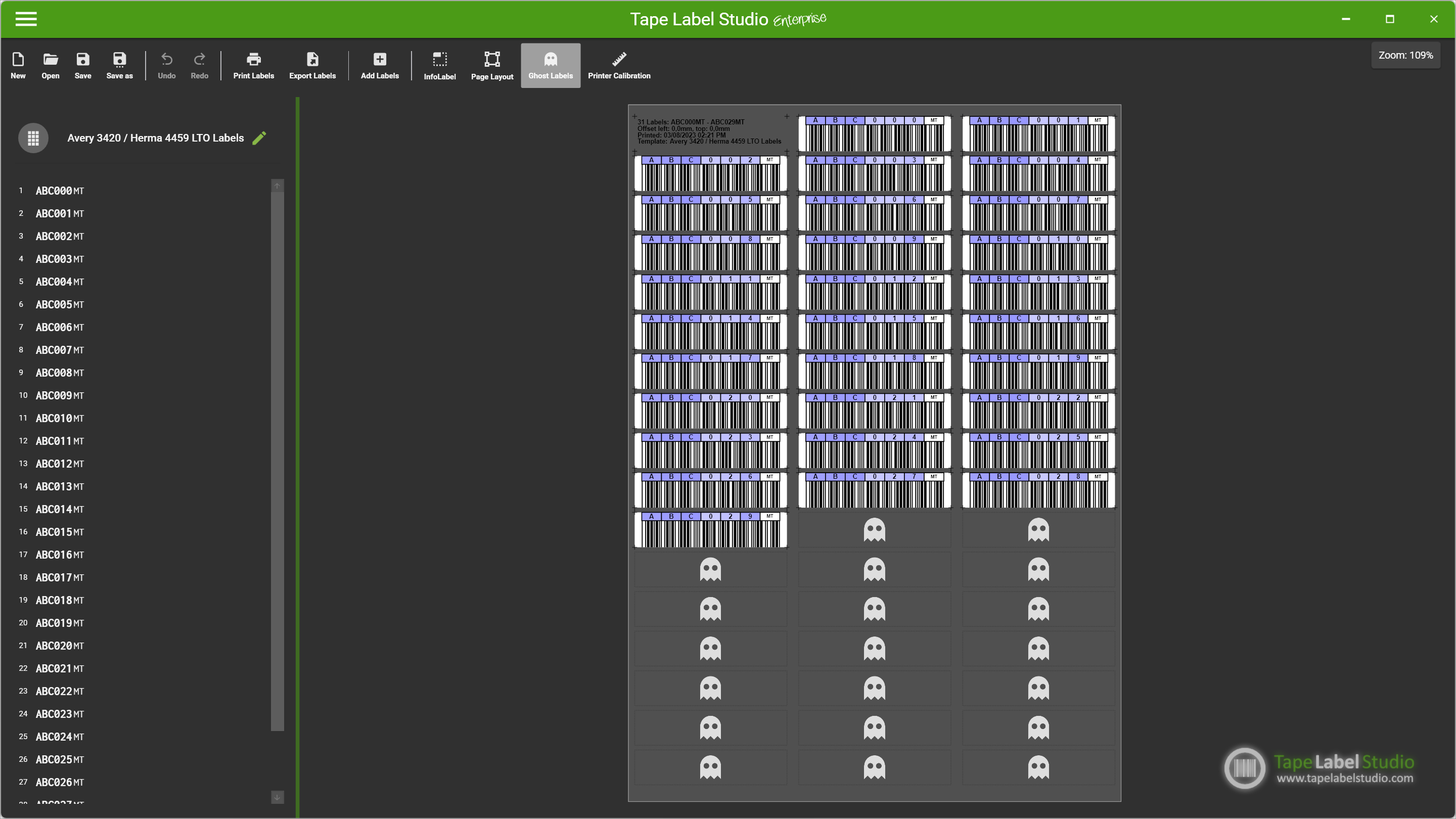
Task: Select list entry ABC000MT
Action: click(59, 191)
